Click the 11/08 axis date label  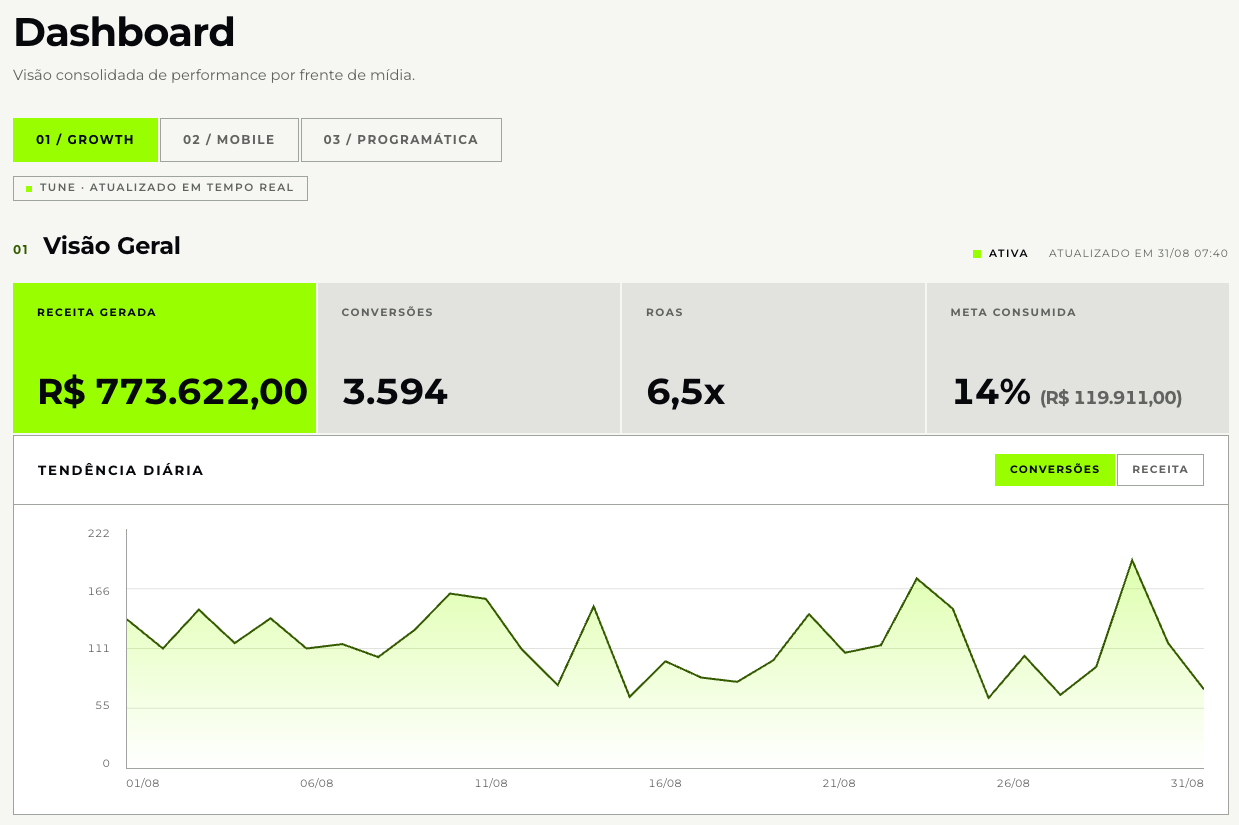(491, 783)
